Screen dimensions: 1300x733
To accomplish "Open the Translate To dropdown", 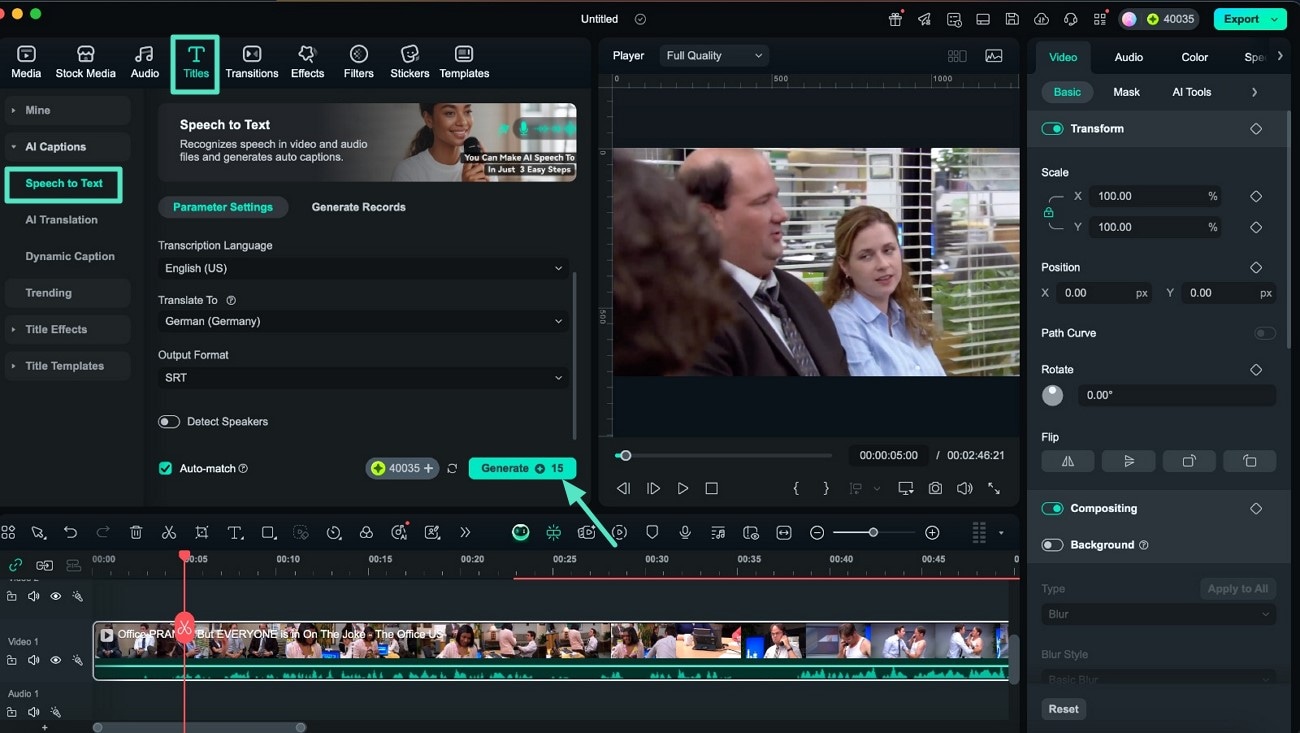I will coord(364,321).
